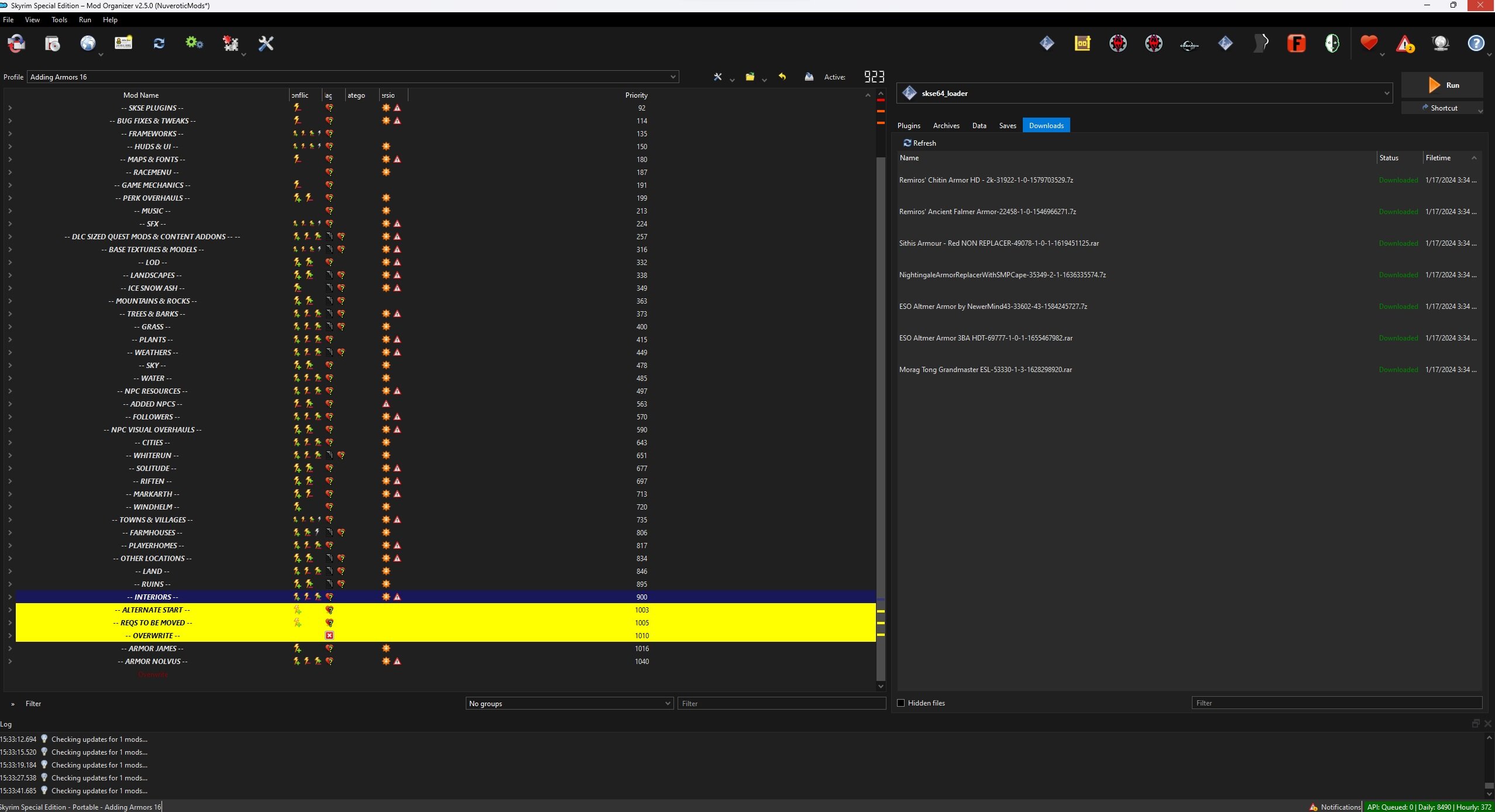Click the red X flag on OVERWRITE row
This screenshot has height=812, width=1495.
point(329,635)
